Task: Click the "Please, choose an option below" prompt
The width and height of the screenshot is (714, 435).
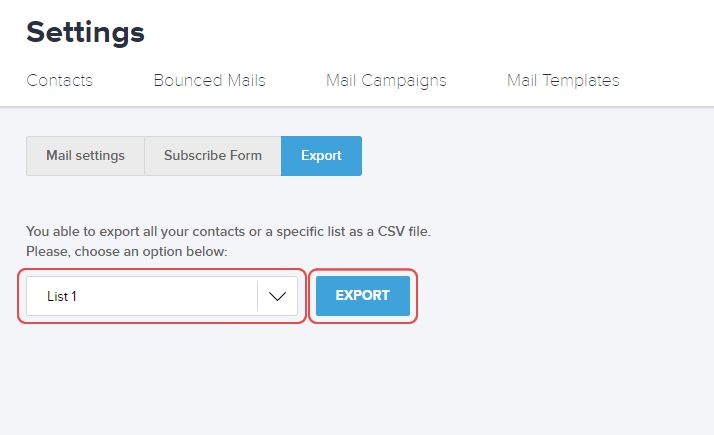Action: [x=127, y=251]
